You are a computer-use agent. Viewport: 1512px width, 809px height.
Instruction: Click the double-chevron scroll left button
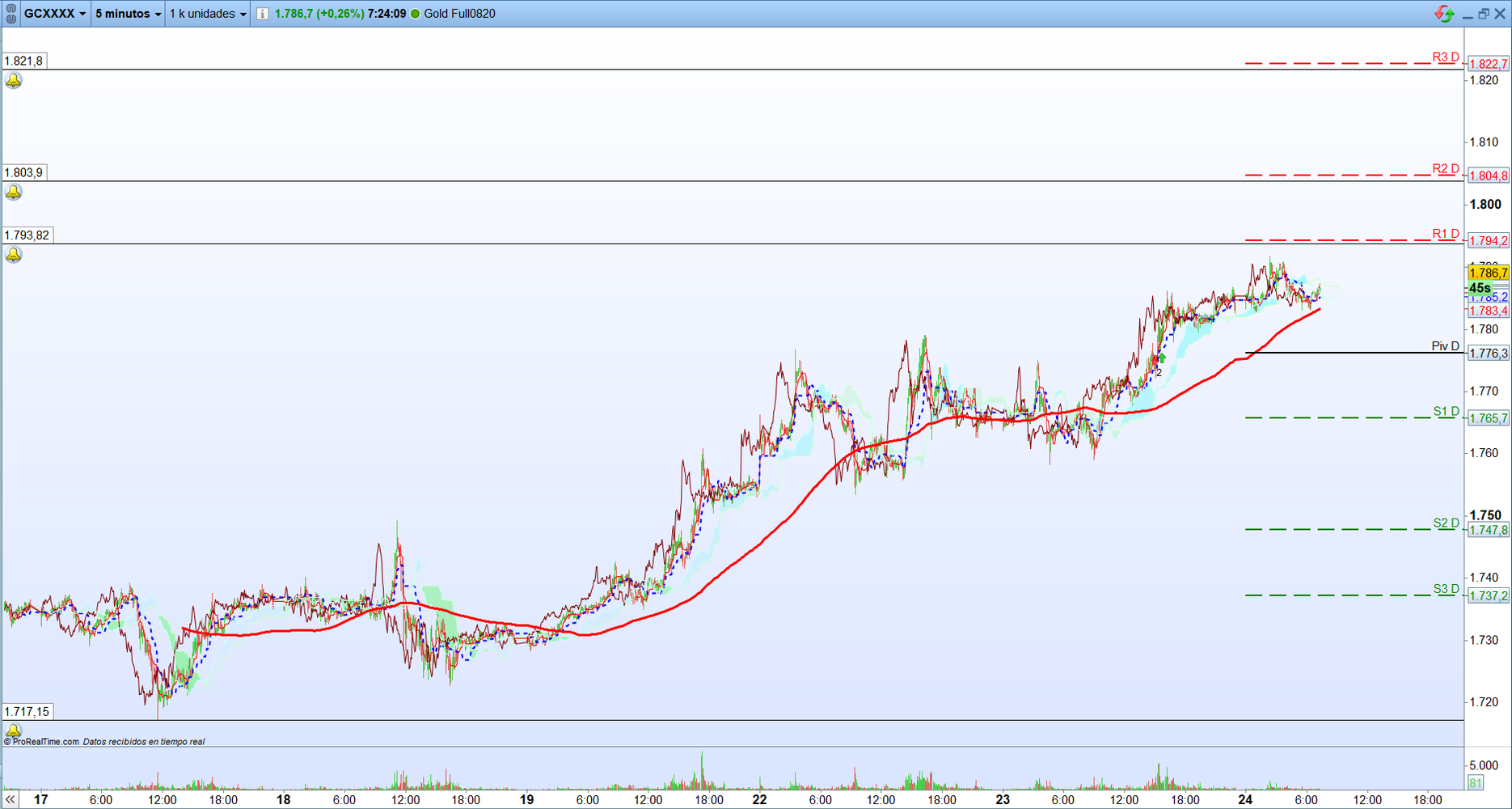(10, 799)
